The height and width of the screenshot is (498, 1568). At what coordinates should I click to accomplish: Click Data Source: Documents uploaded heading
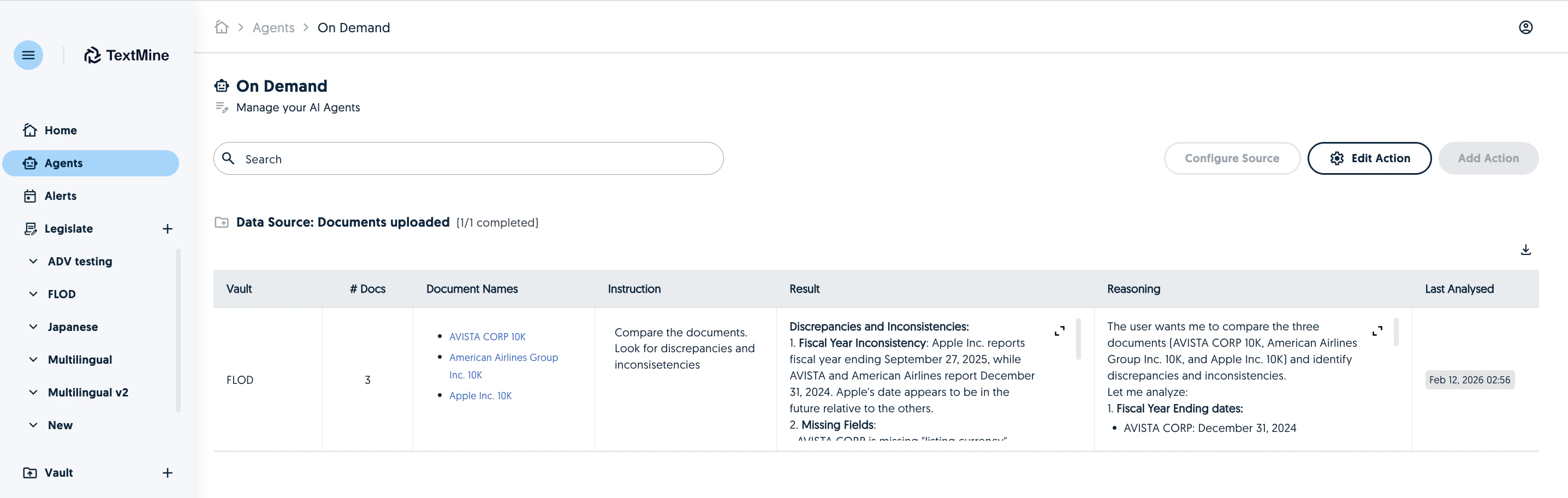[x=343, y=222]
